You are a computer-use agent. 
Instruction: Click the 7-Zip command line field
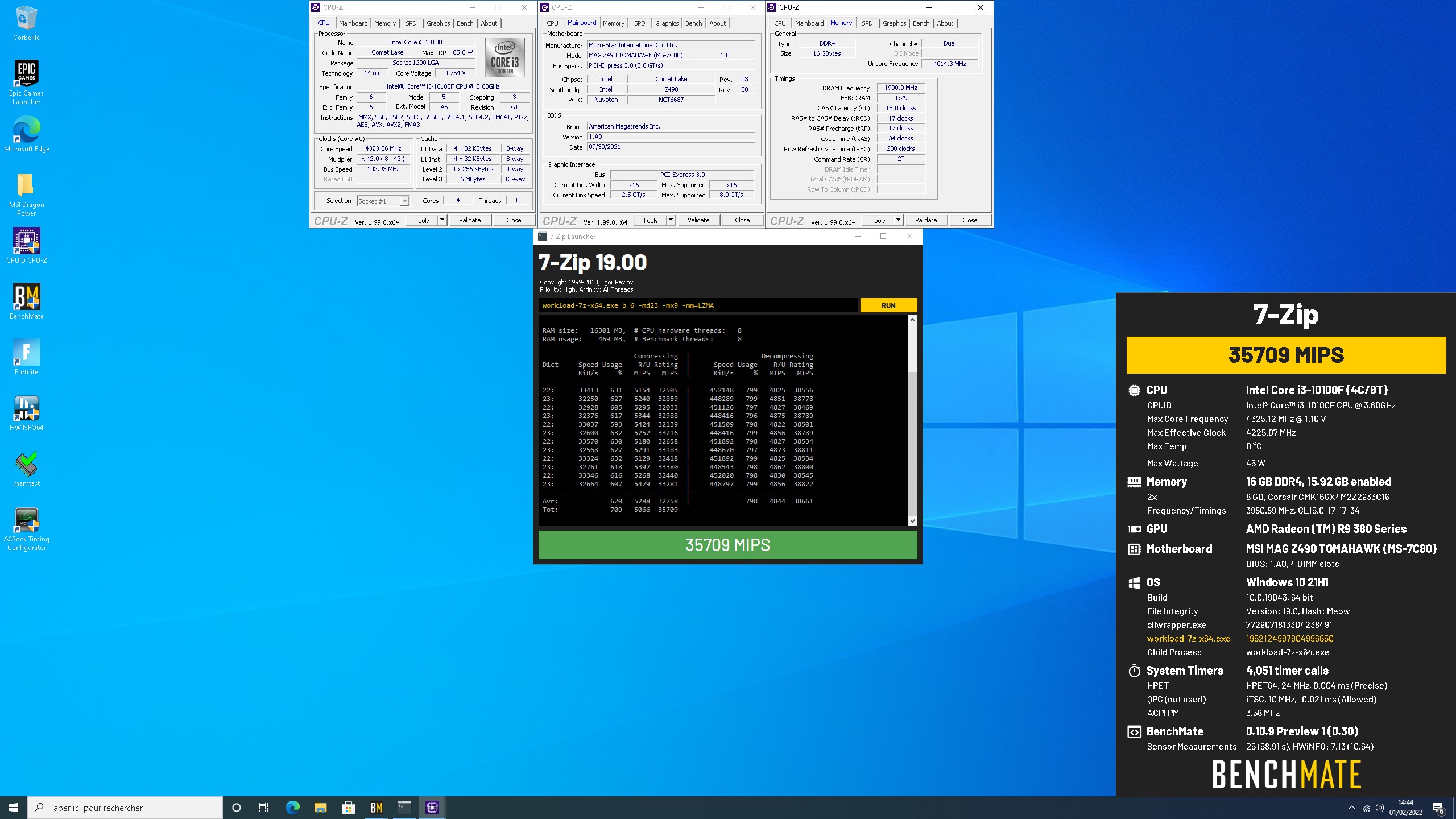point(698,305)
